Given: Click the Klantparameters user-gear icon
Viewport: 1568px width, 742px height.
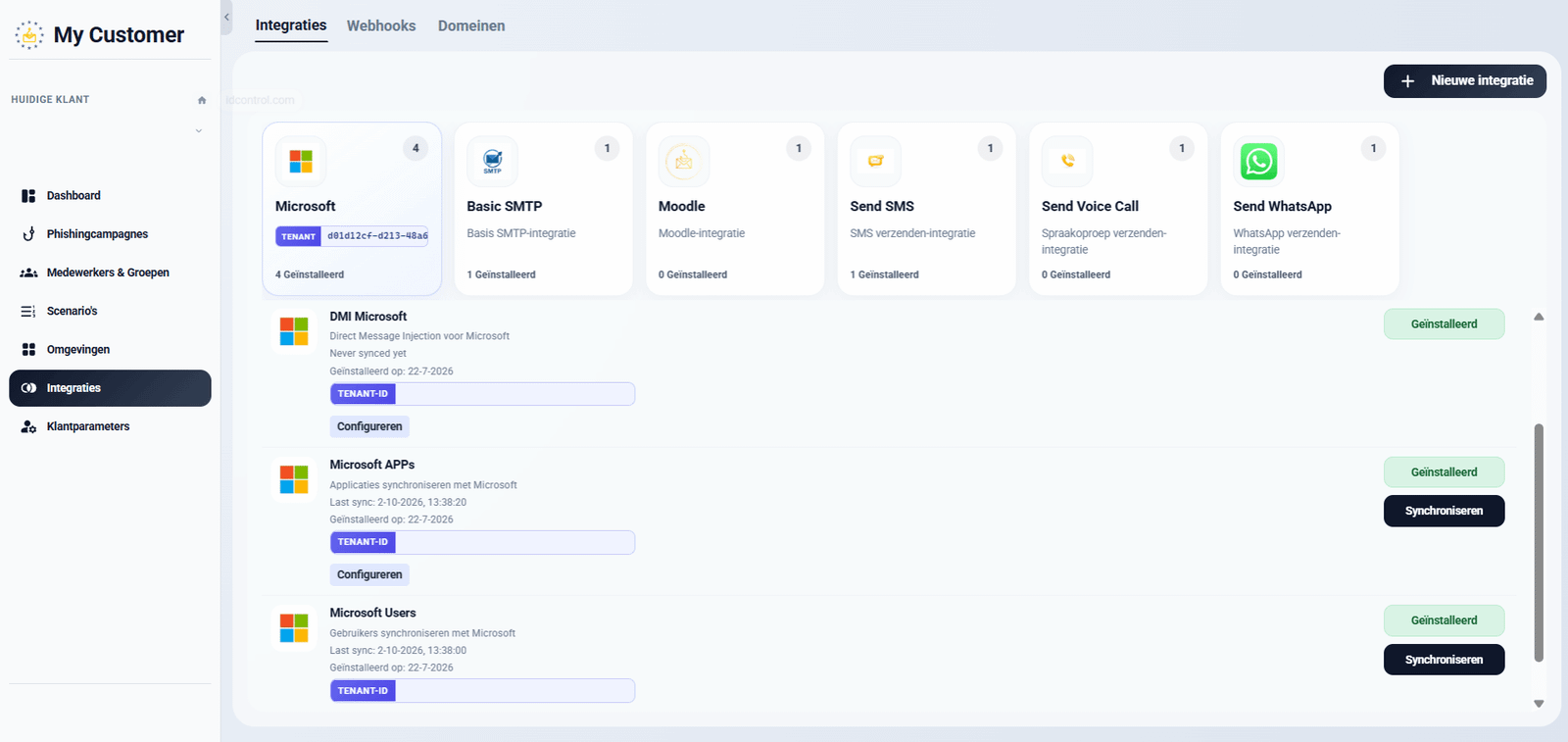Looking at the screenshot, I should (x=28, y=426).
